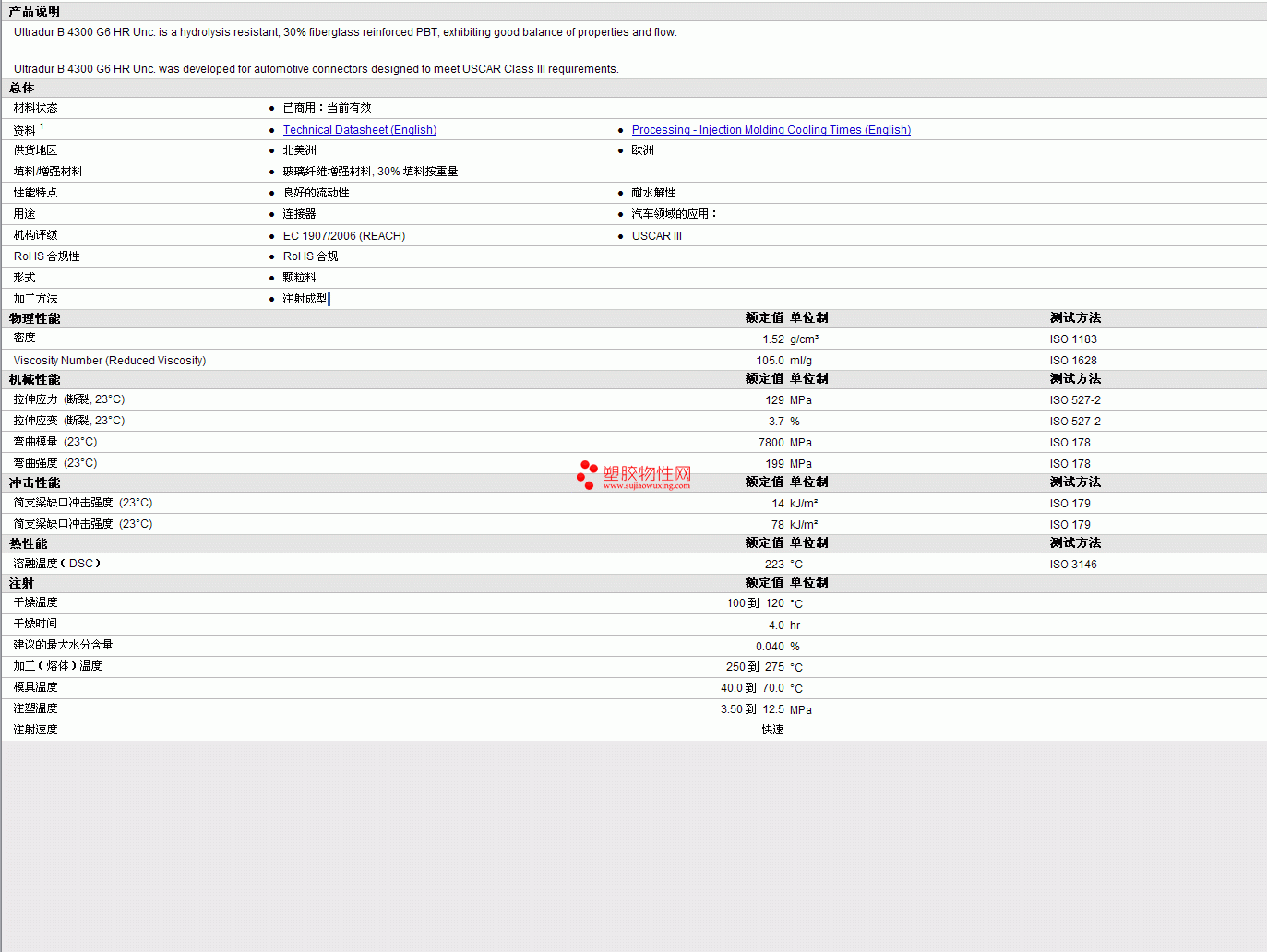Click the 玻璃纤维增强材料, 30% filler value
Screen dimensions: 1267x952
click(370, 172)
